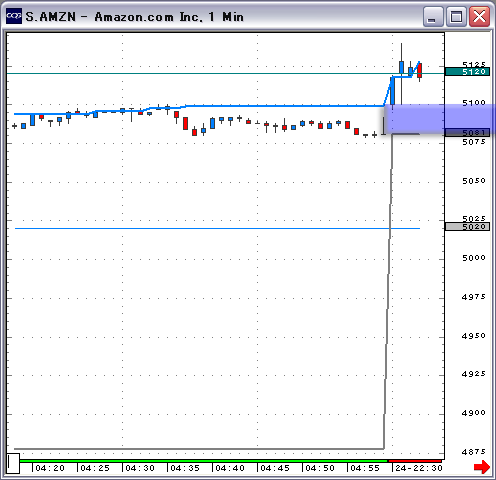Click the 4900 price scale label
This screenshot has height=480, width=496.
tap(474, 413)
